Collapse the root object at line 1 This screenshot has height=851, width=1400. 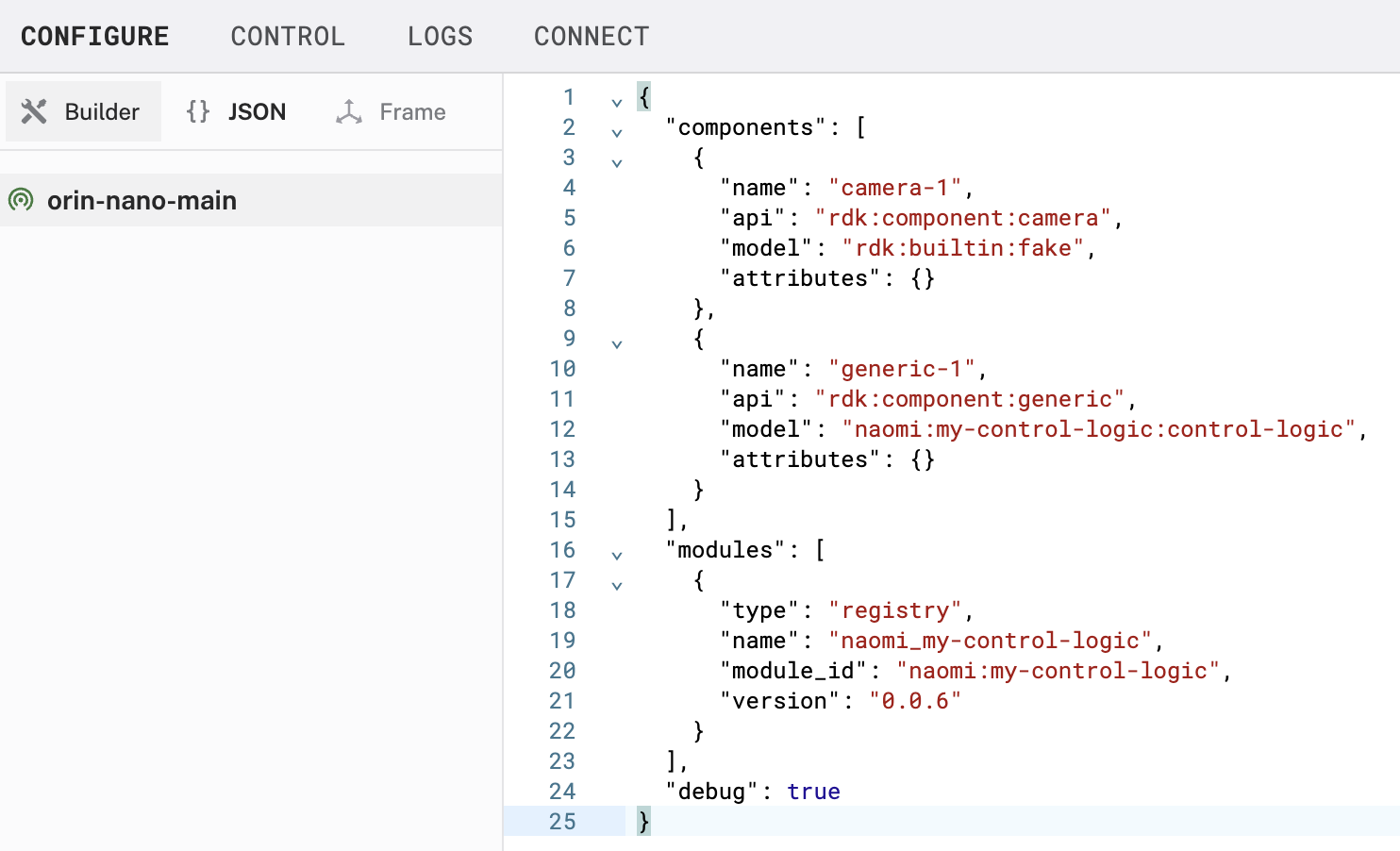tap(617, 102)
